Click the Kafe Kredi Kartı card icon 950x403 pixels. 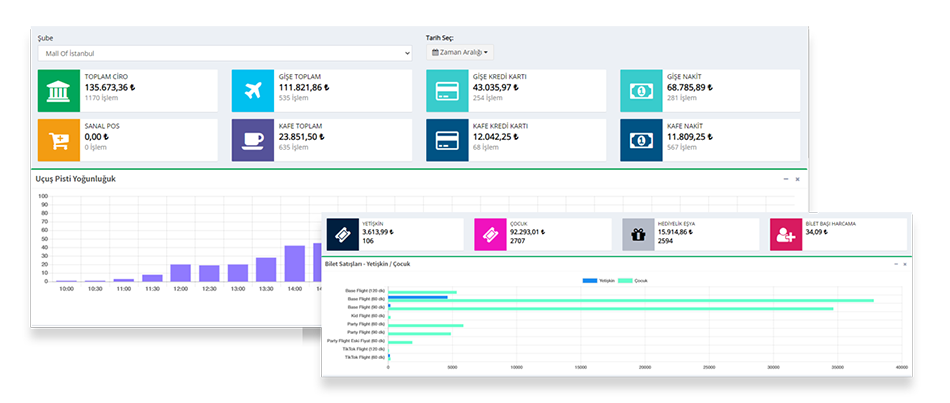[446, 140]
